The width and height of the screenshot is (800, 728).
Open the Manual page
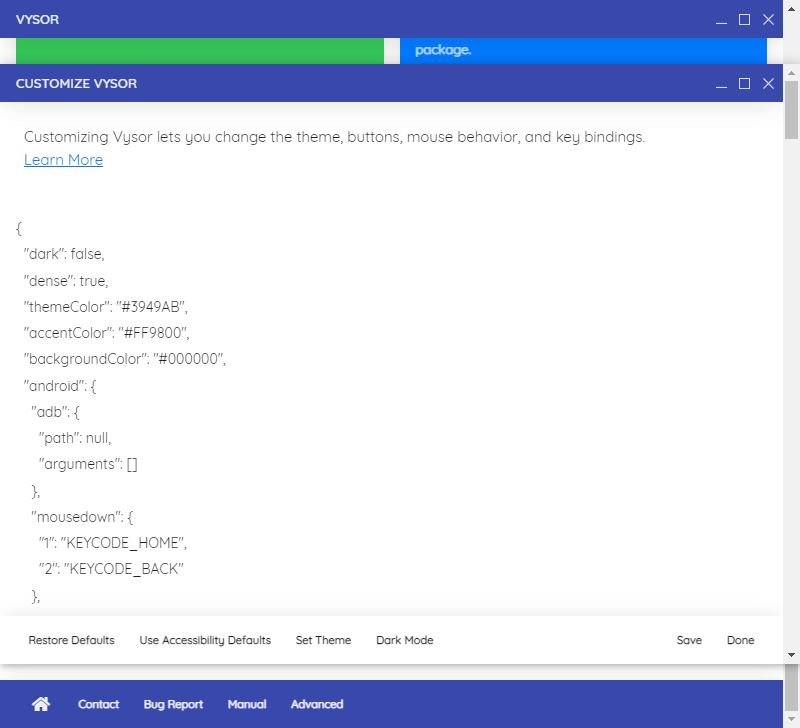click(x=247, y=704)
